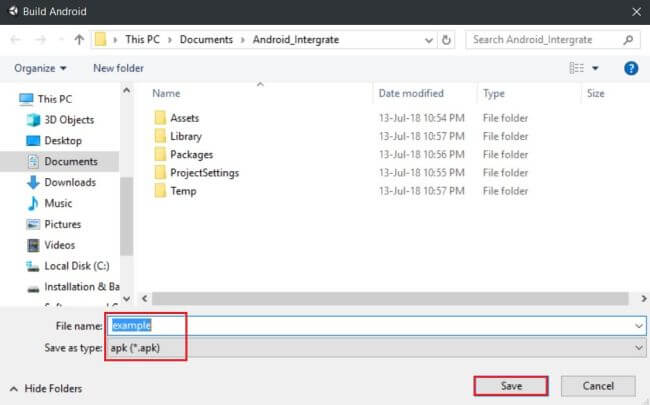Open the help question mark icon

click(x=631, y=68)
